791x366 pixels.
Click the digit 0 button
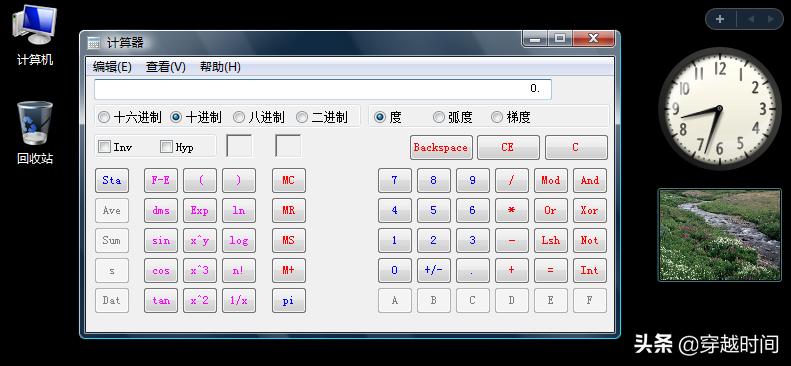(394, 271)
